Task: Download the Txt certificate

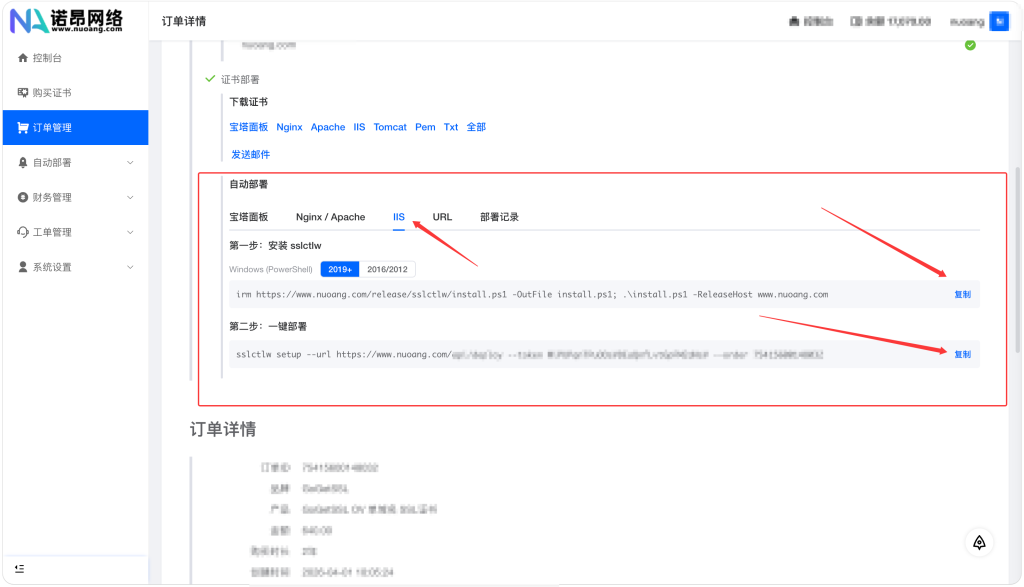Action: (x=451, y=127)
